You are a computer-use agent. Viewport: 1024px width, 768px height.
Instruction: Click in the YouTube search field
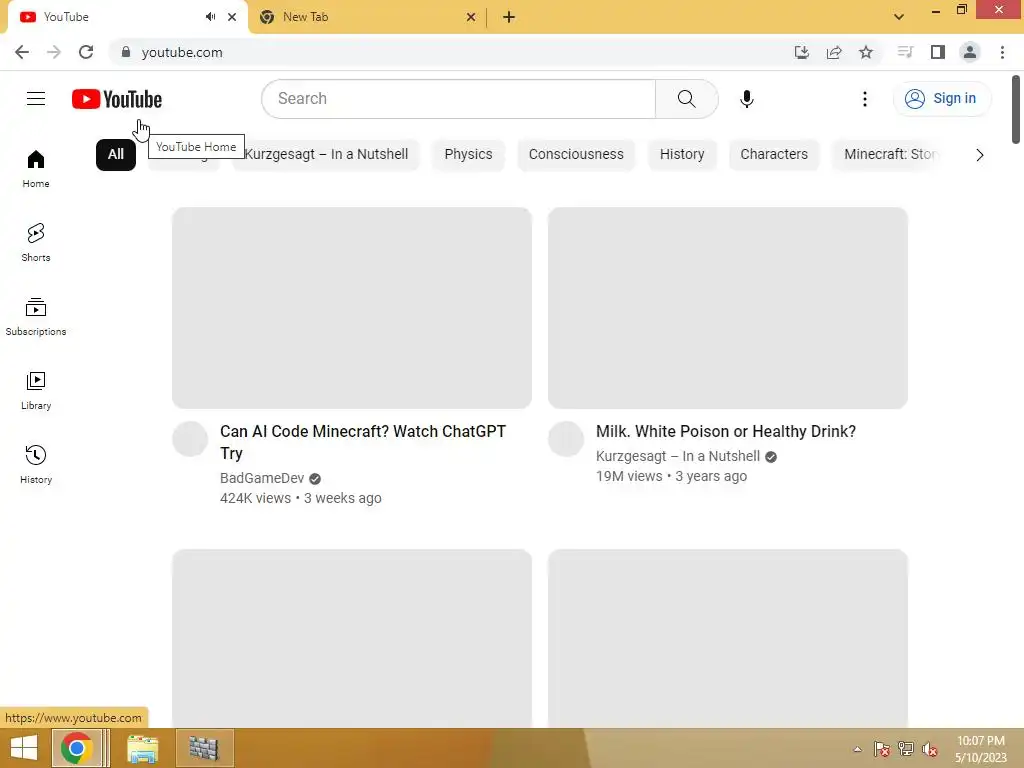coord(458,99)
